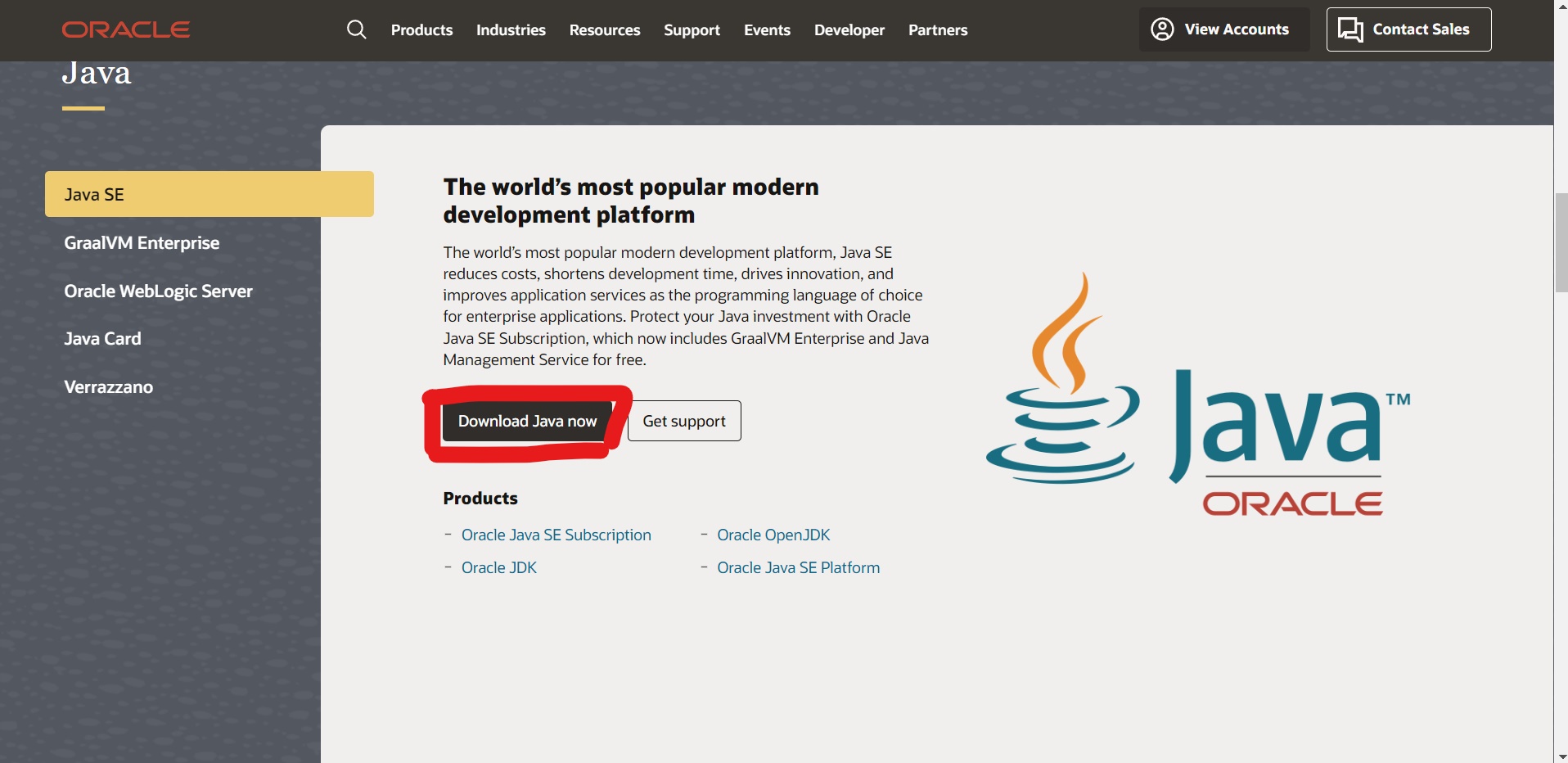Click the Java Oracle logo image
The height and width of the screenshot is (763, 1568).
(x=1198, y=394)
